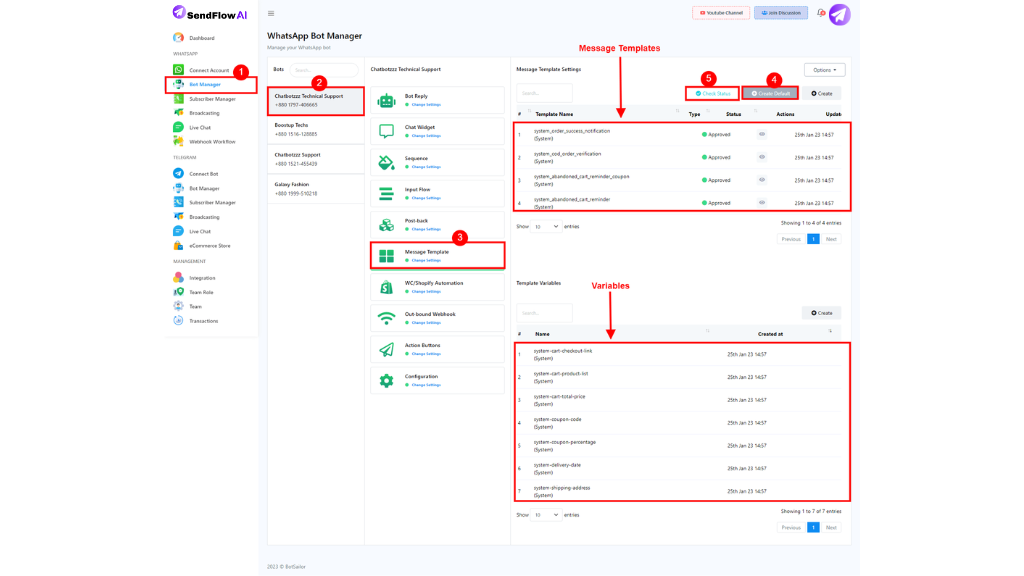Viewport: 1024px width, 576px height.
Task: Click Next in templates pagination
Action: [x=831, y=239]
